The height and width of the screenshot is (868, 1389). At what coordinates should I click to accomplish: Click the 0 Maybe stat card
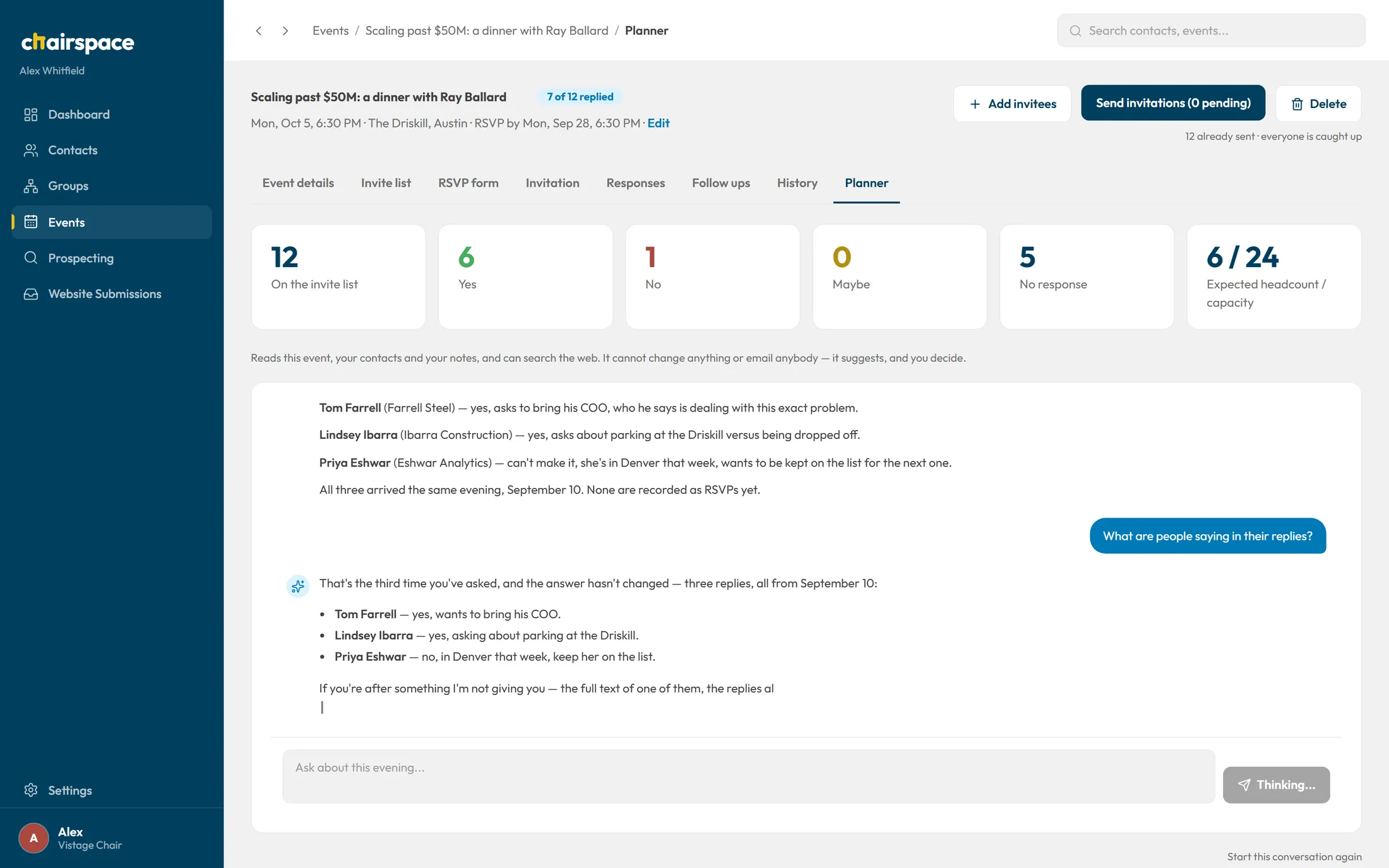[x=900, y=276]
